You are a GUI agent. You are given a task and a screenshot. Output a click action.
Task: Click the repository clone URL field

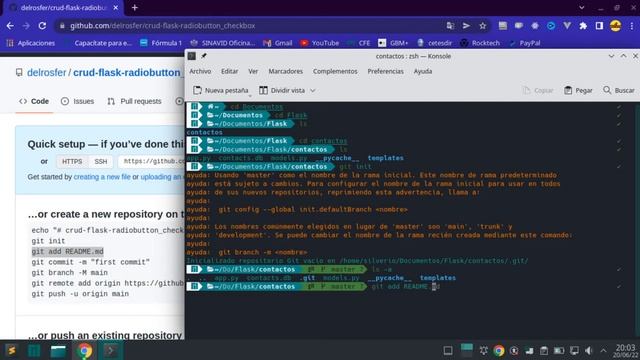(151, 162)
